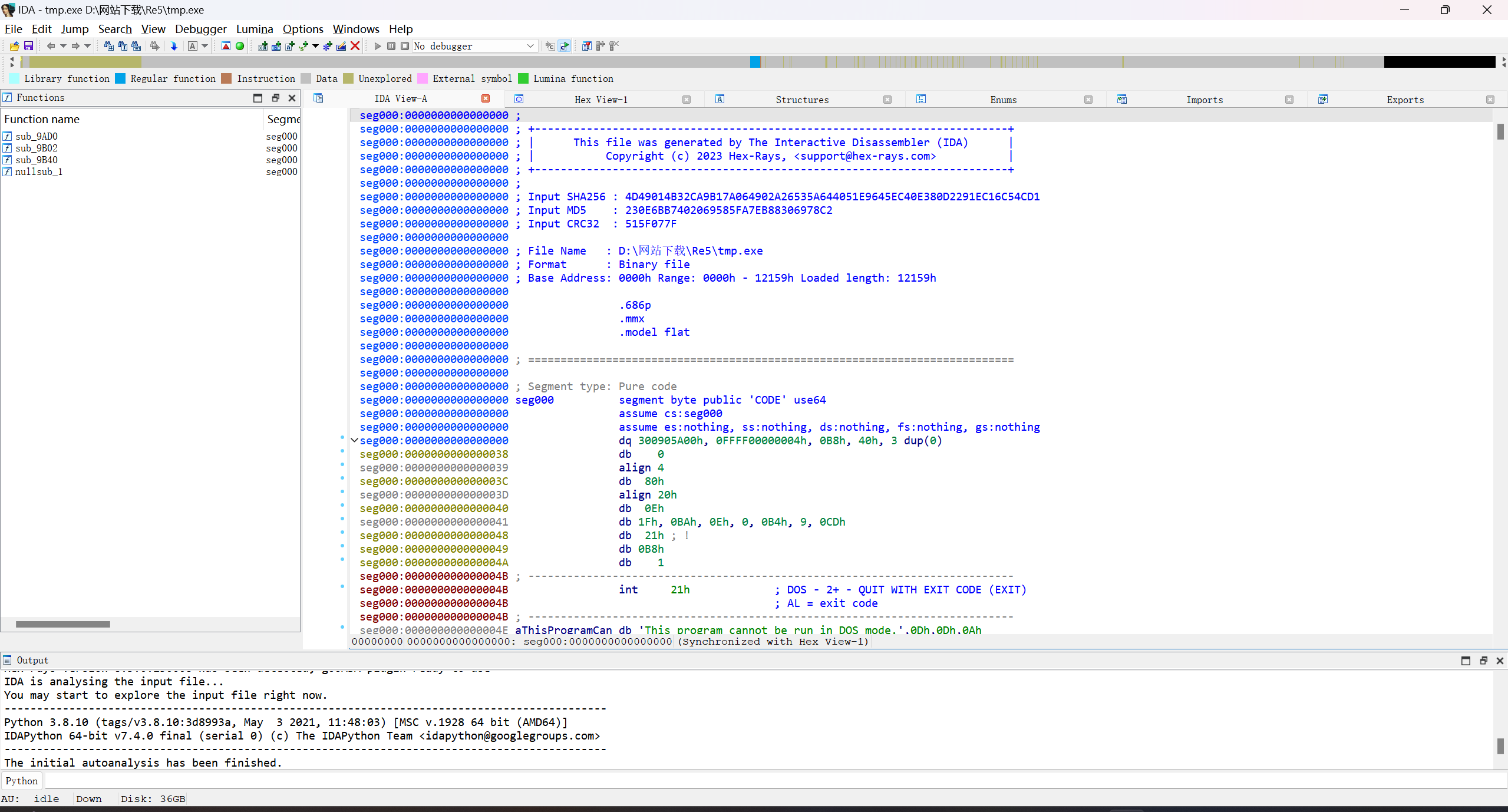The height and width of the screenshot is (812, 1508).
Task: Click the blue down-arrow jump icon
Action: coord(174,46)
